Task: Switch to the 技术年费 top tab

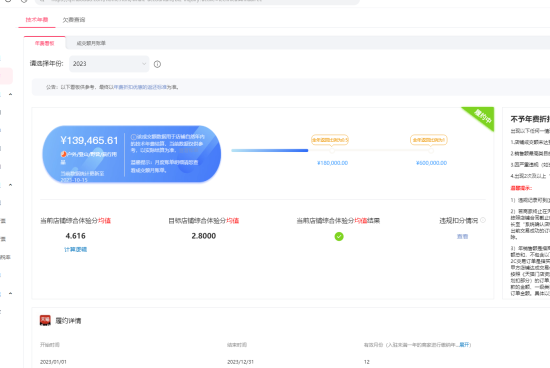Action: pyautogui.click(x=37, y=20)
